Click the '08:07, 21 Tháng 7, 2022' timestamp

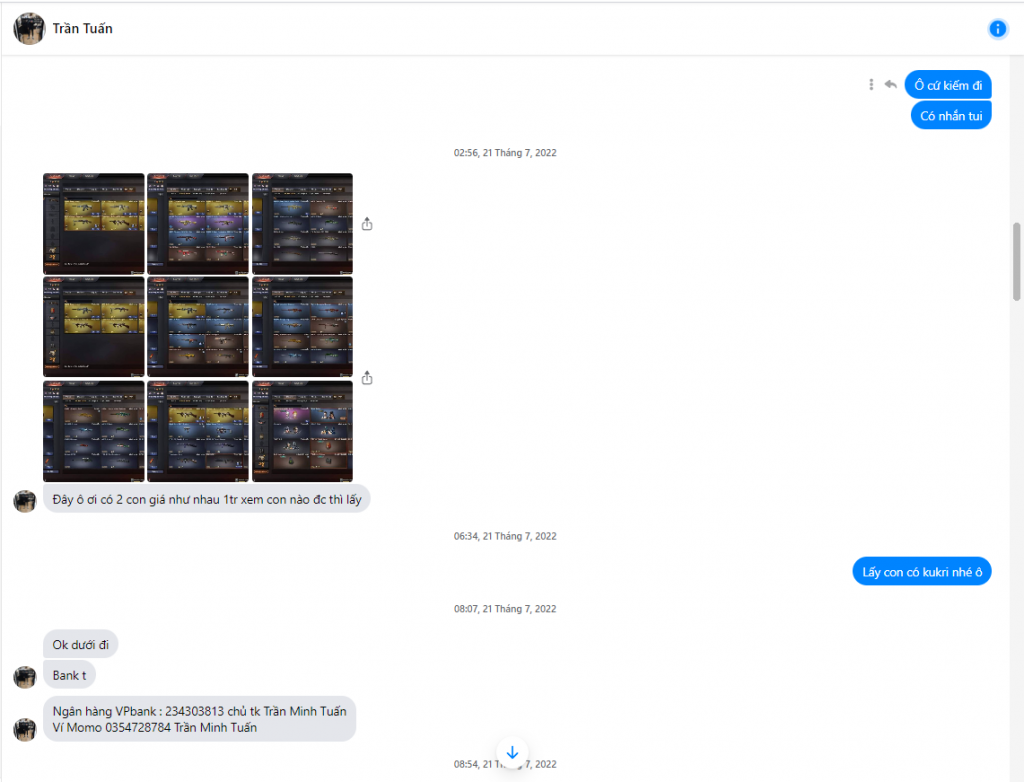point(505,608)
